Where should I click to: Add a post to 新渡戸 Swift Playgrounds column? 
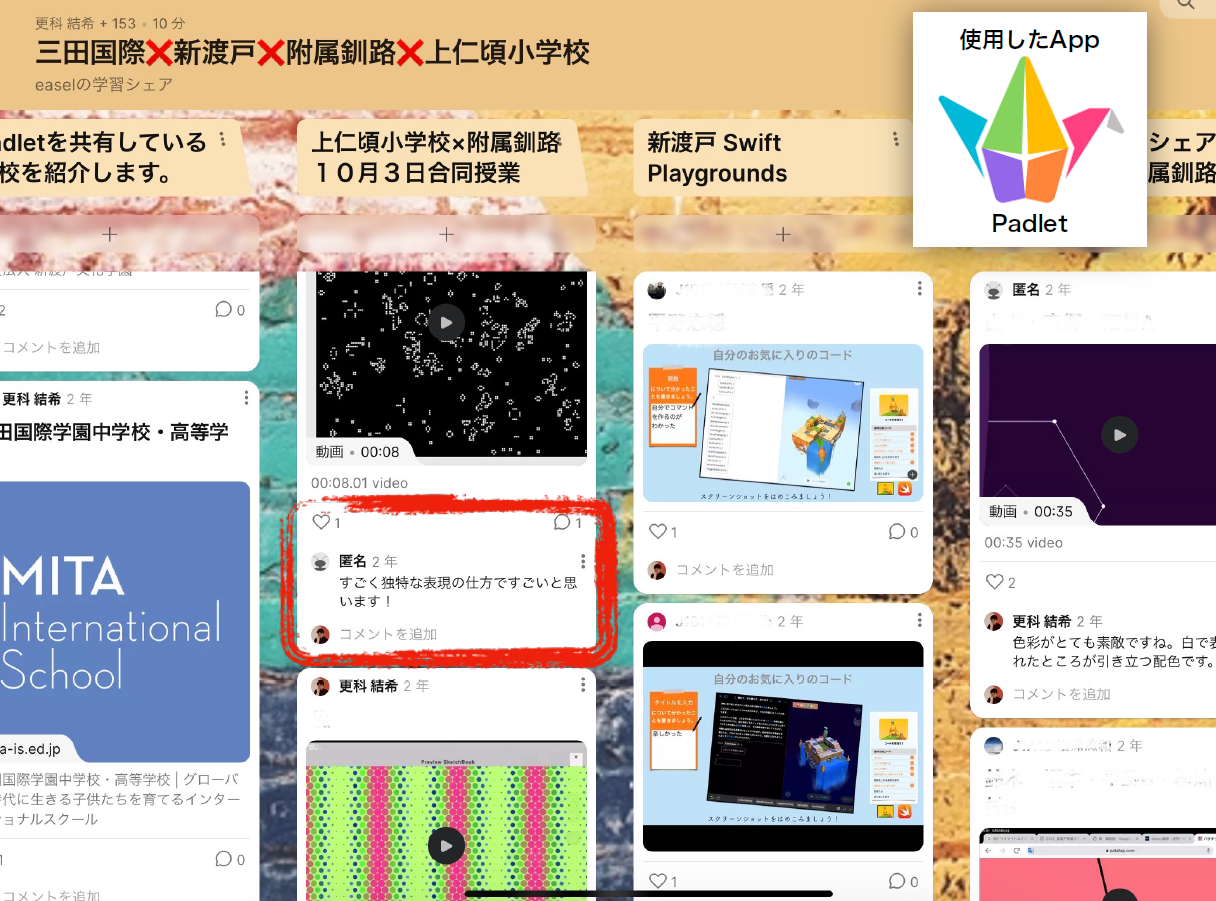click(783, 234)
